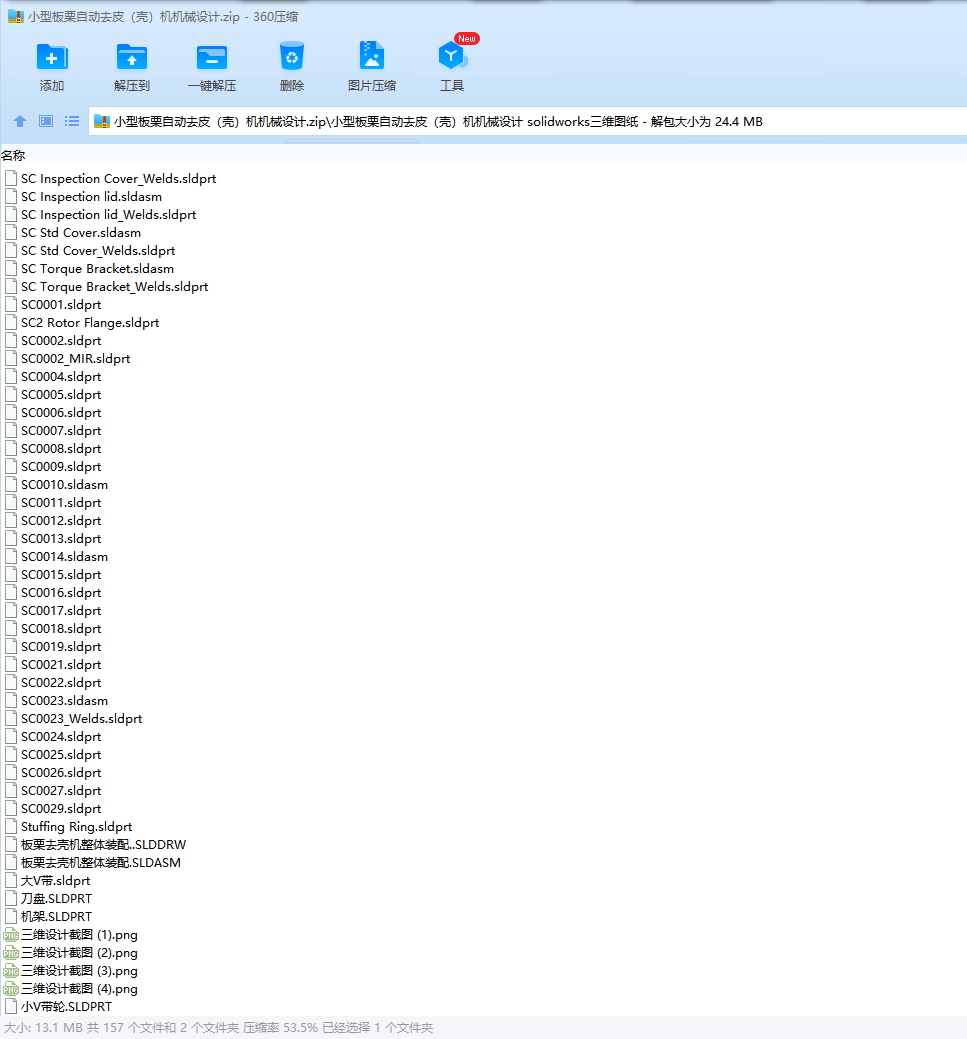This screenshot has width=967, height=1039.
Task: Select SC0006.sldprt file
Action: coord(61,413)
